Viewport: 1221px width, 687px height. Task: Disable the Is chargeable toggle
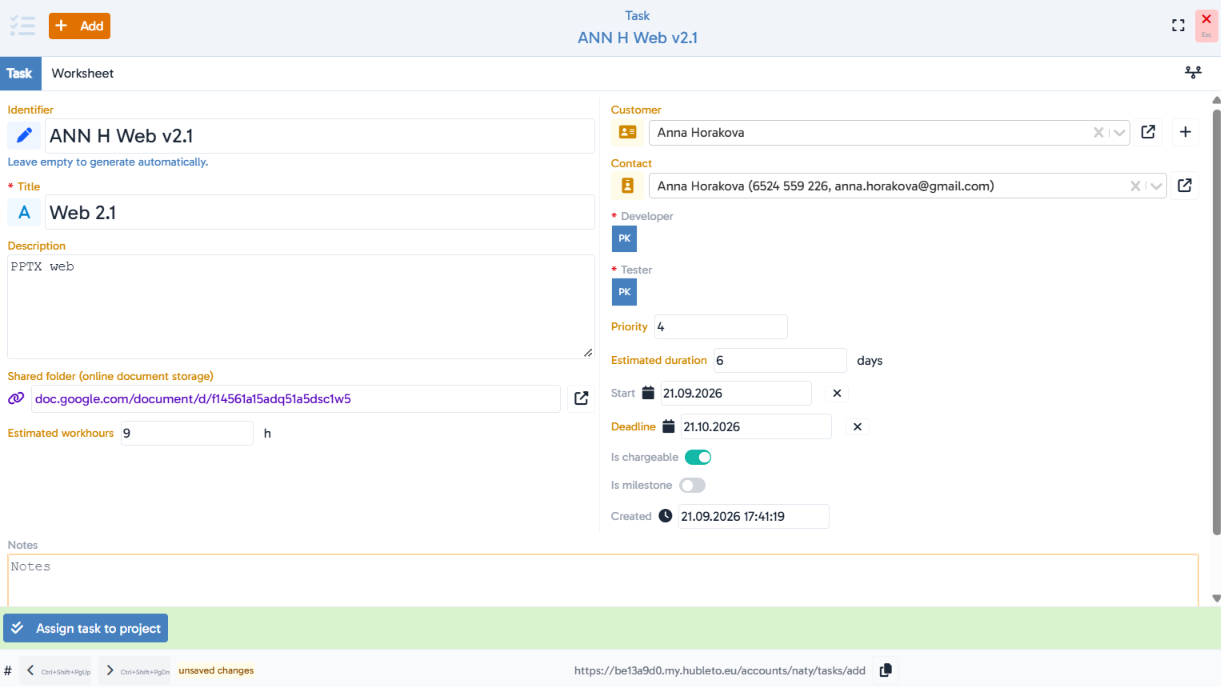point(698,457)
